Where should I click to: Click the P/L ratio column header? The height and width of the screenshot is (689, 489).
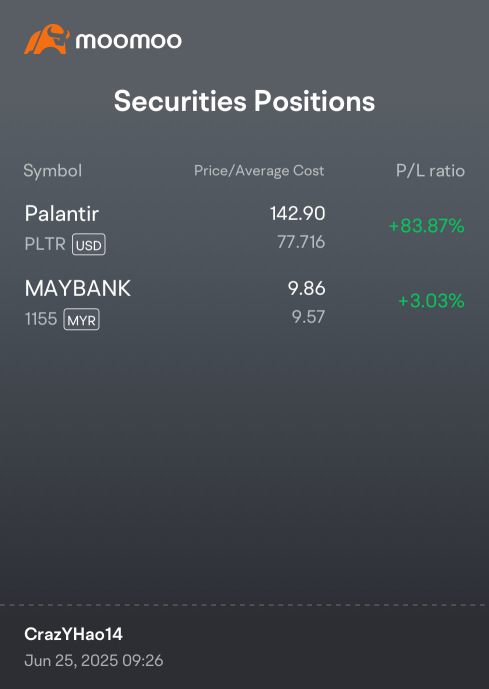(430, 170)
